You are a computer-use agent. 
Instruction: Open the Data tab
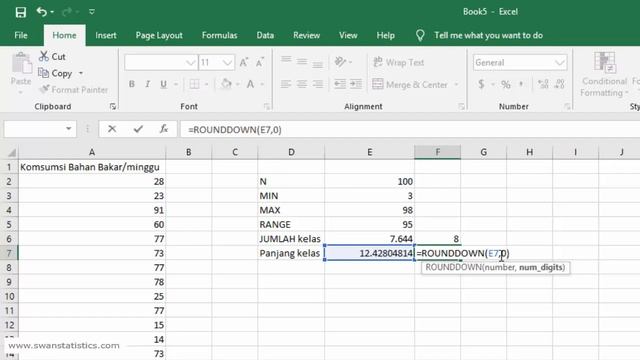tap(265, 36)
